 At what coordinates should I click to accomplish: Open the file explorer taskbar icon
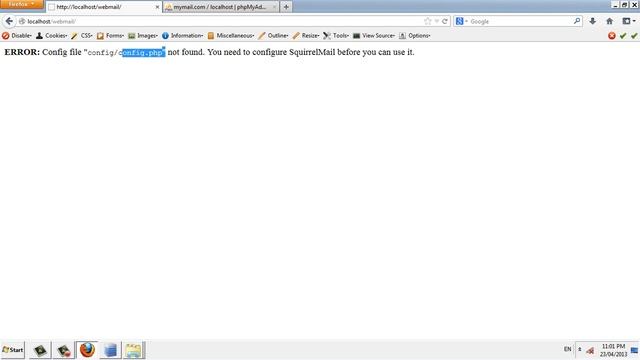tap(133, 350)
